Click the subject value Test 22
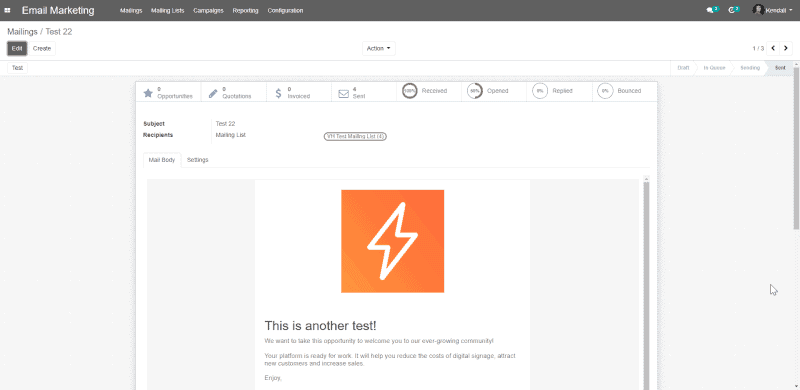Screen dimensions: 800x390 225,124
